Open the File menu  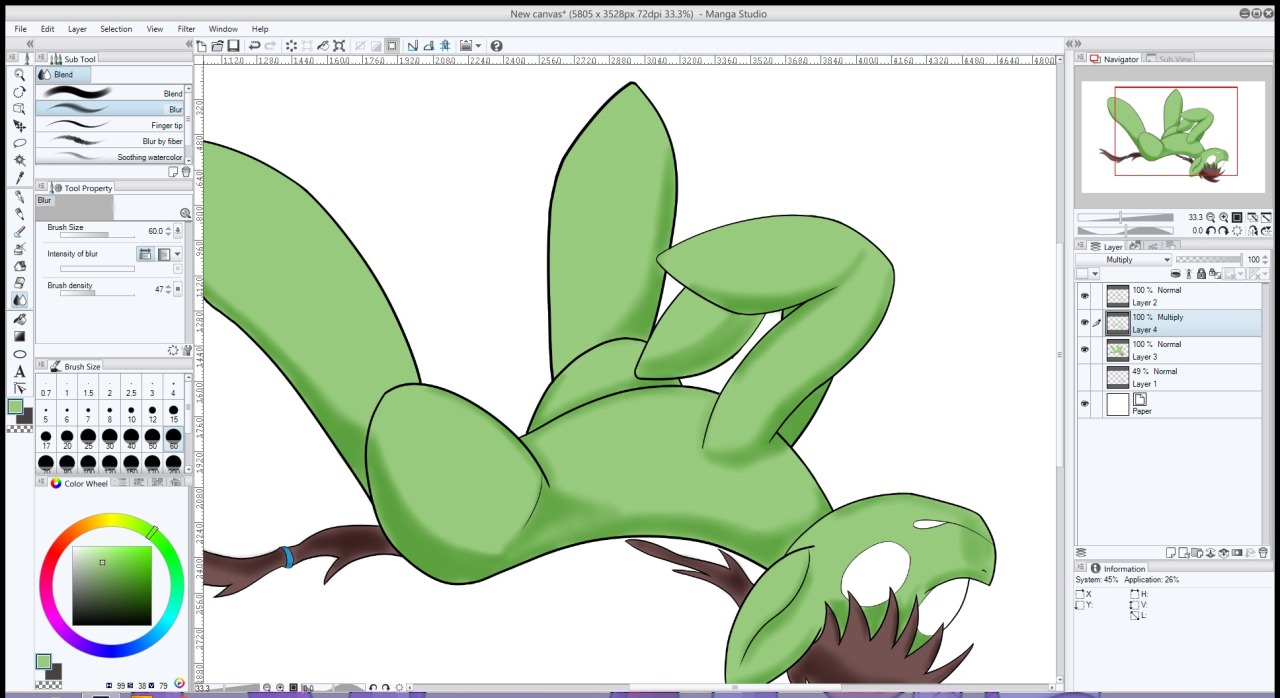20,29
